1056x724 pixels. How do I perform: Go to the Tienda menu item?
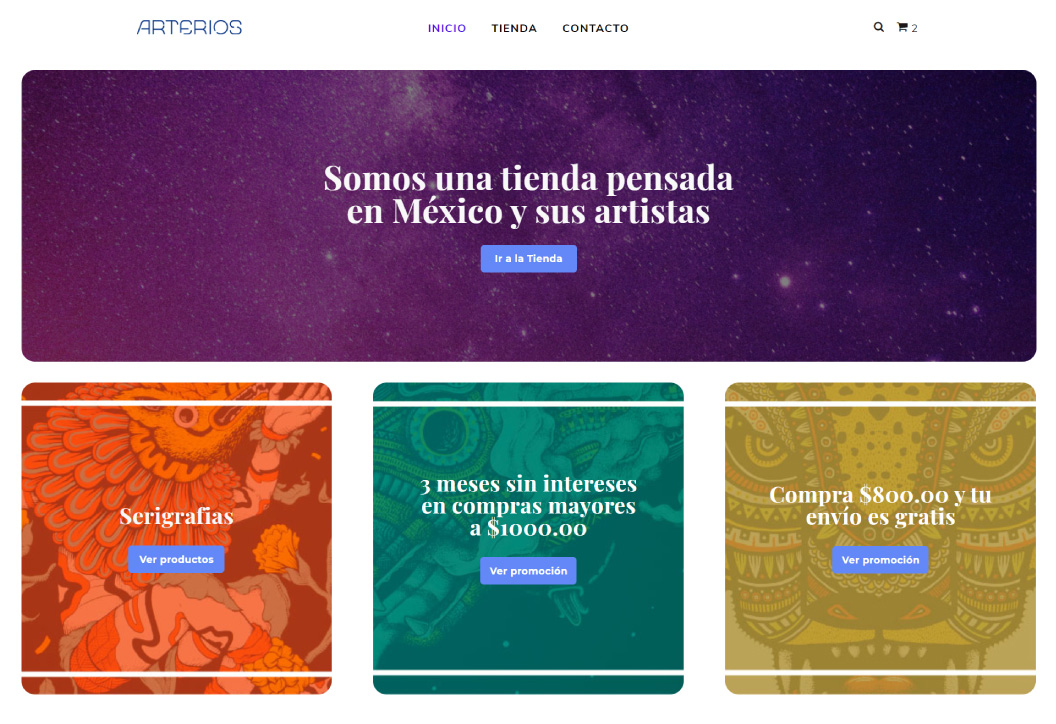[514, 28]
